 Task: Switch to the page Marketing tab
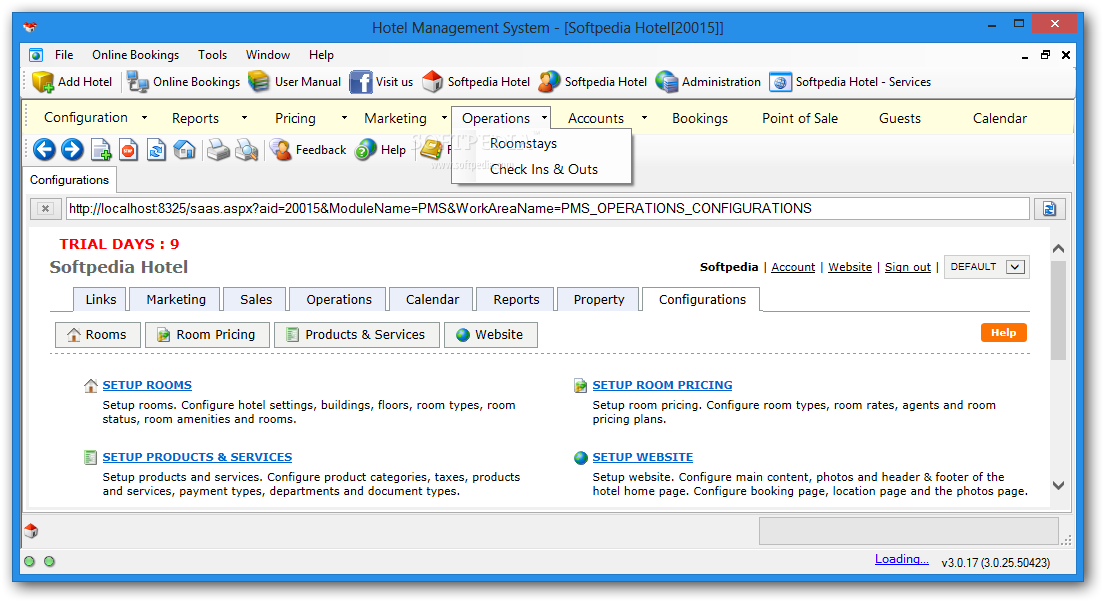tap(176, 299)
